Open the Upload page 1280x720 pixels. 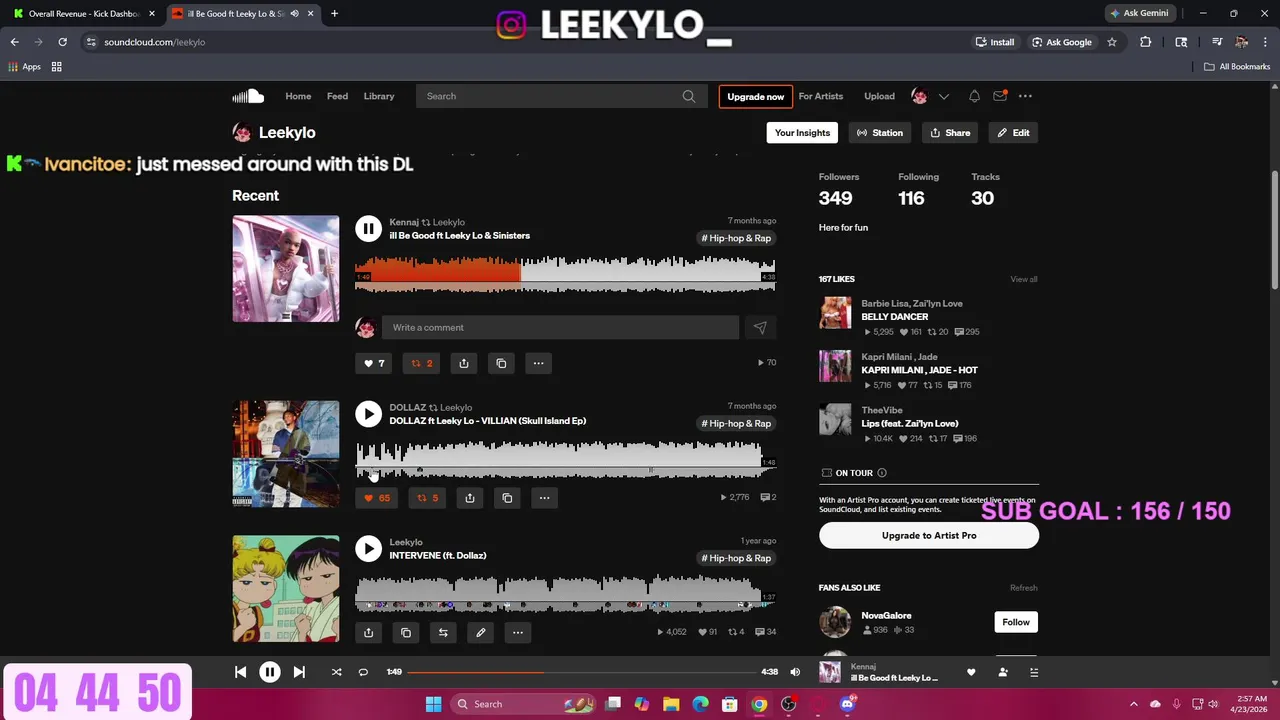[x=879, y=96]
